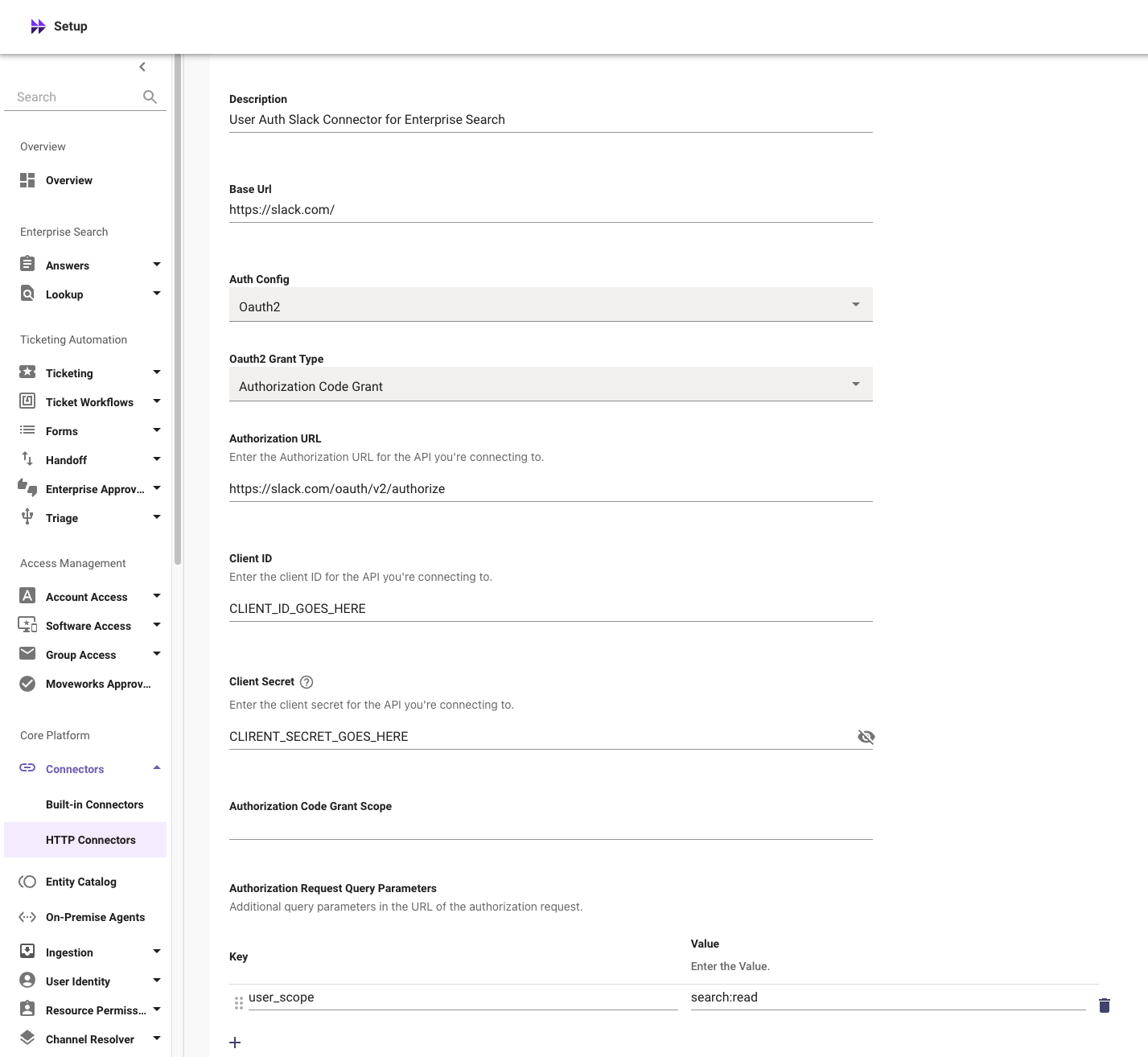The height and width of the screenshot is (1057, 1148).
Task: Click the Ticket Workflows icon
Action: (27, 401)
